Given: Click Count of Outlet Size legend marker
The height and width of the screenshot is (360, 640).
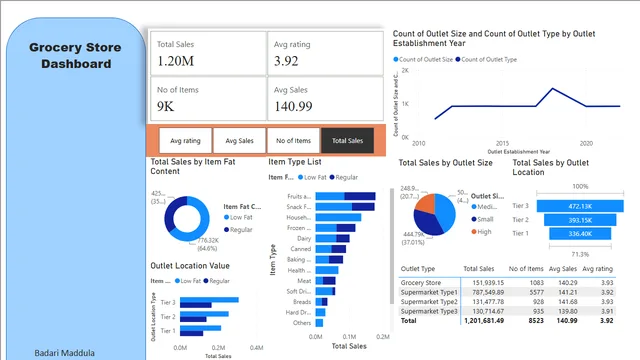Looking at the screenshot, I should [396, 59].
